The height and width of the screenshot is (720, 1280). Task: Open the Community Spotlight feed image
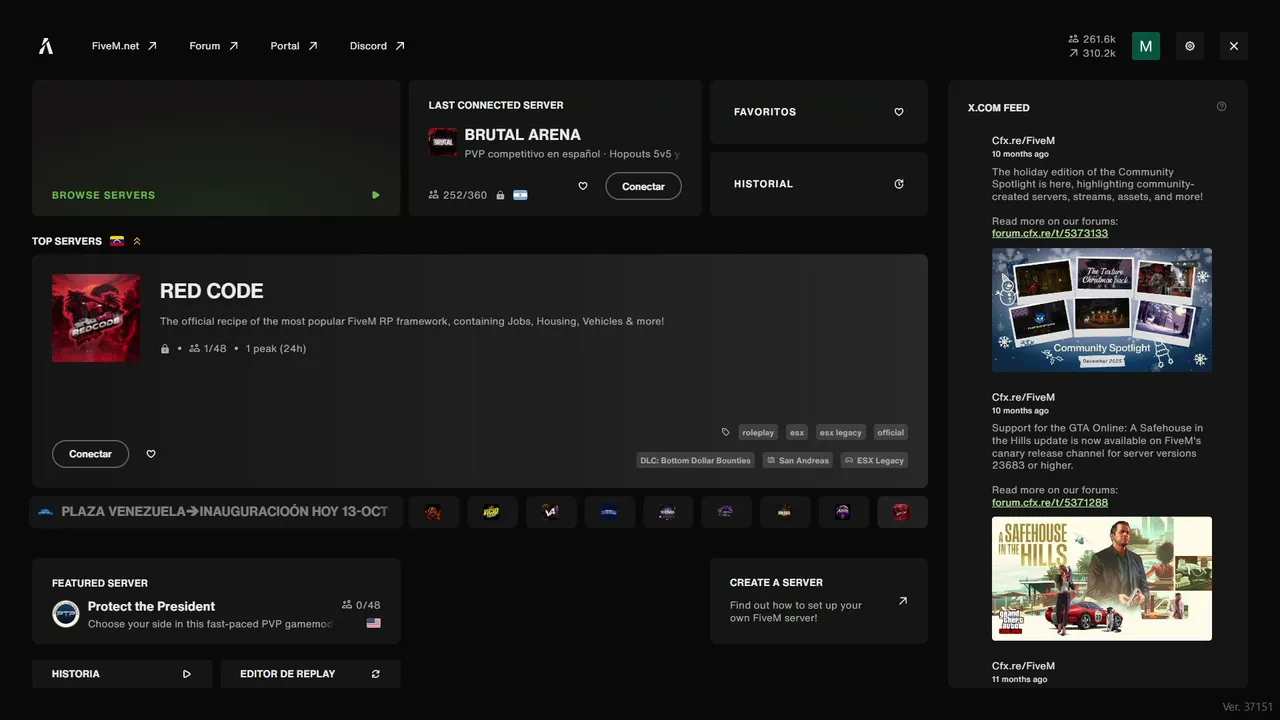1102,310
